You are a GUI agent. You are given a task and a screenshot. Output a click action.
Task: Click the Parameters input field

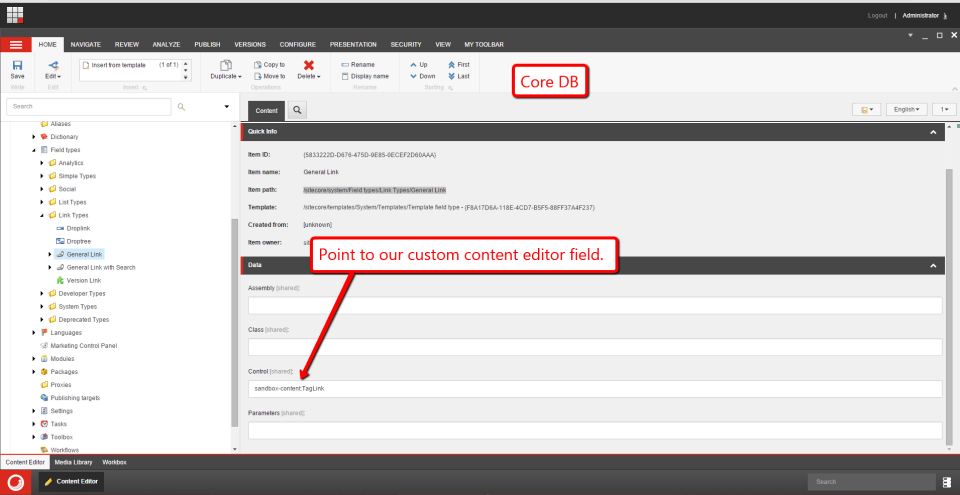coord(595,430)
